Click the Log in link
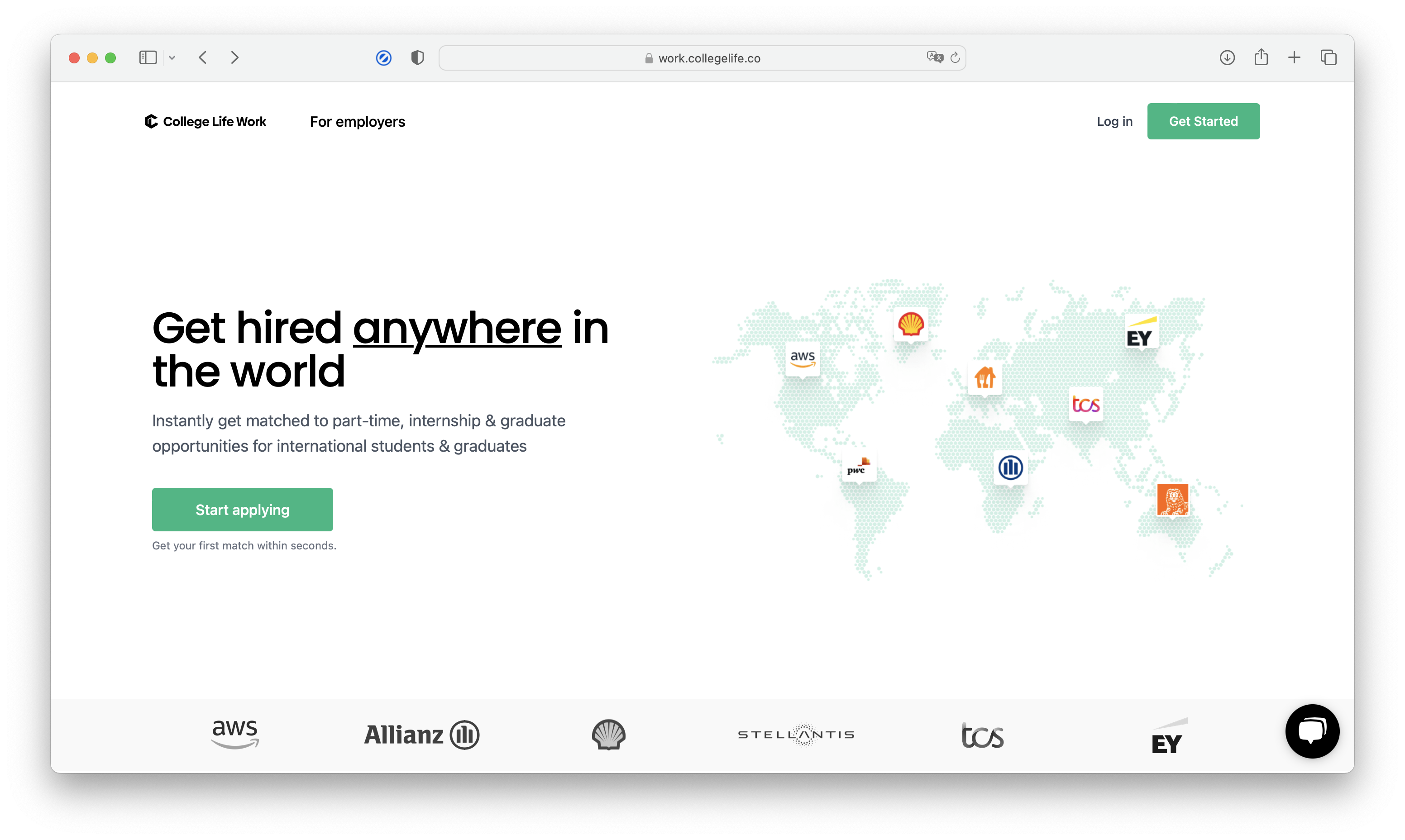The height and width of the screenshot is (840, 1405). pos(1114,122)
